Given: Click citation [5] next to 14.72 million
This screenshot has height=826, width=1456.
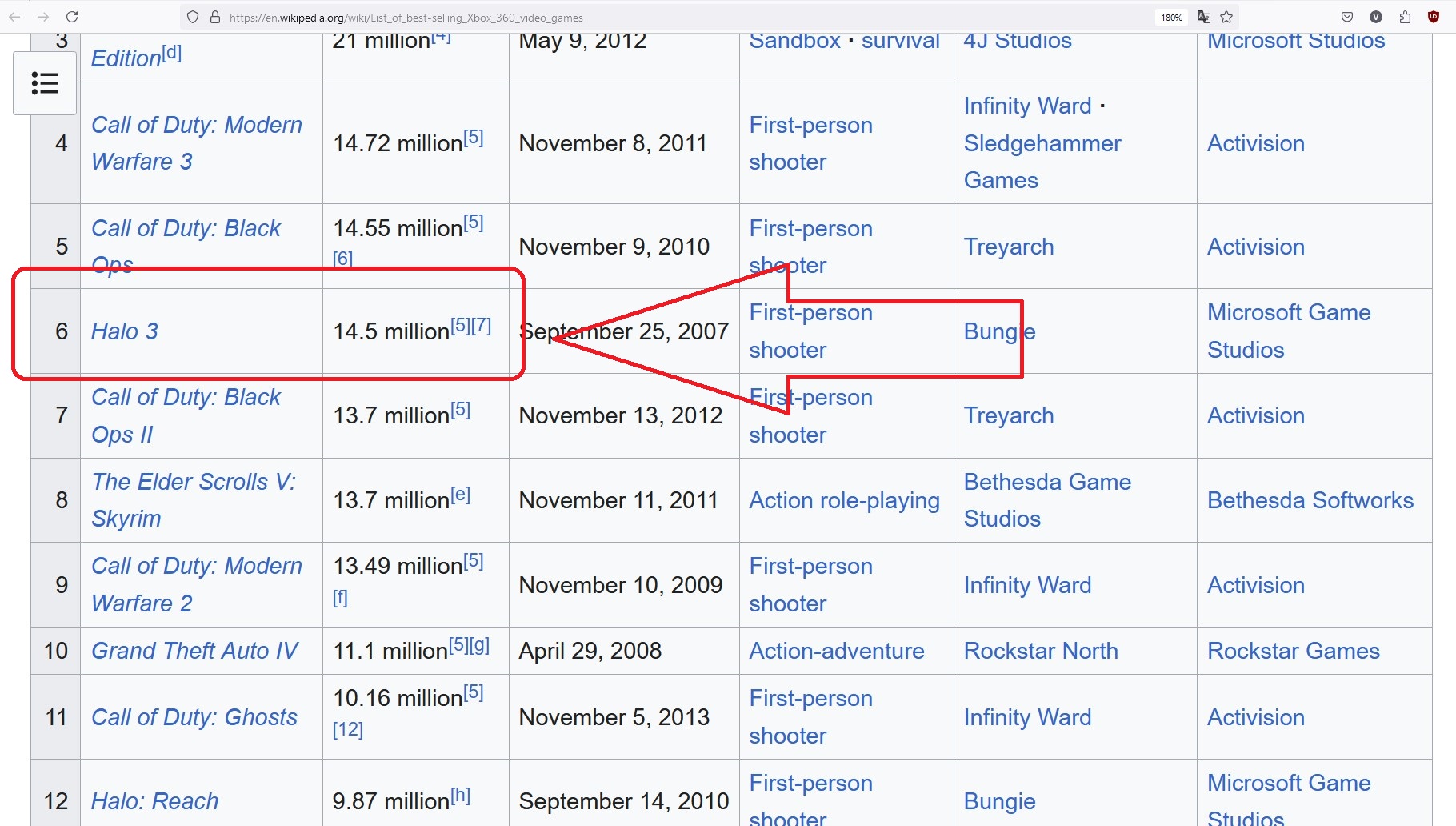Looking at the screenshot, I should (x=474, y=137).
